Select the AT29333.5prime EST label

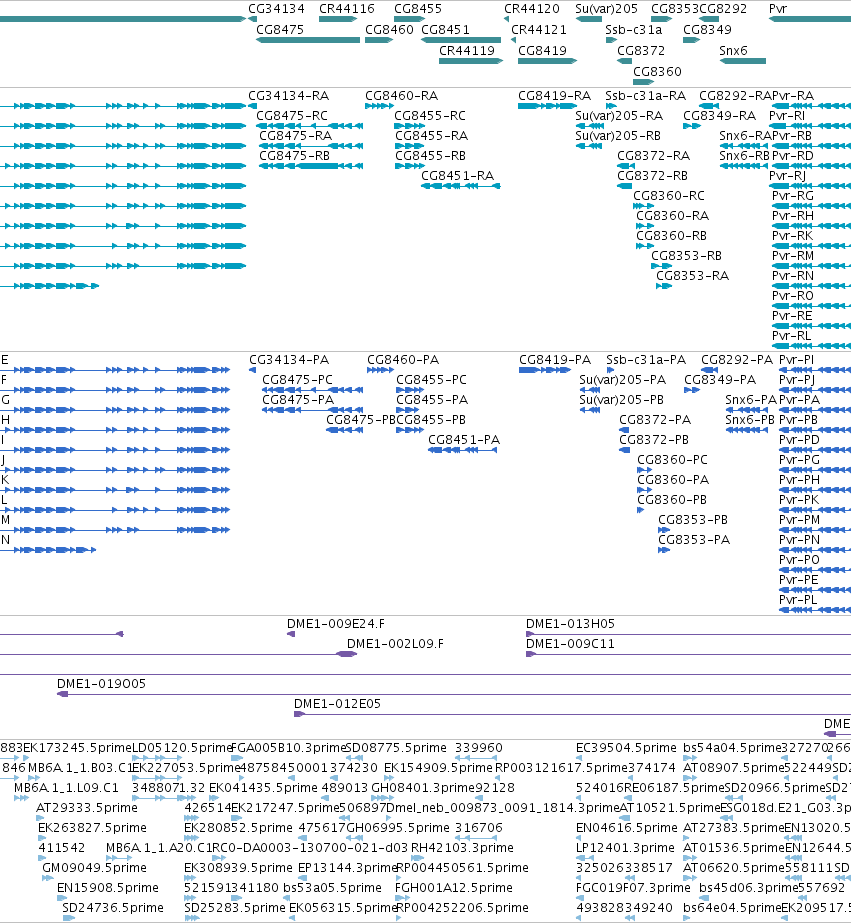click(x=87, y=808)
